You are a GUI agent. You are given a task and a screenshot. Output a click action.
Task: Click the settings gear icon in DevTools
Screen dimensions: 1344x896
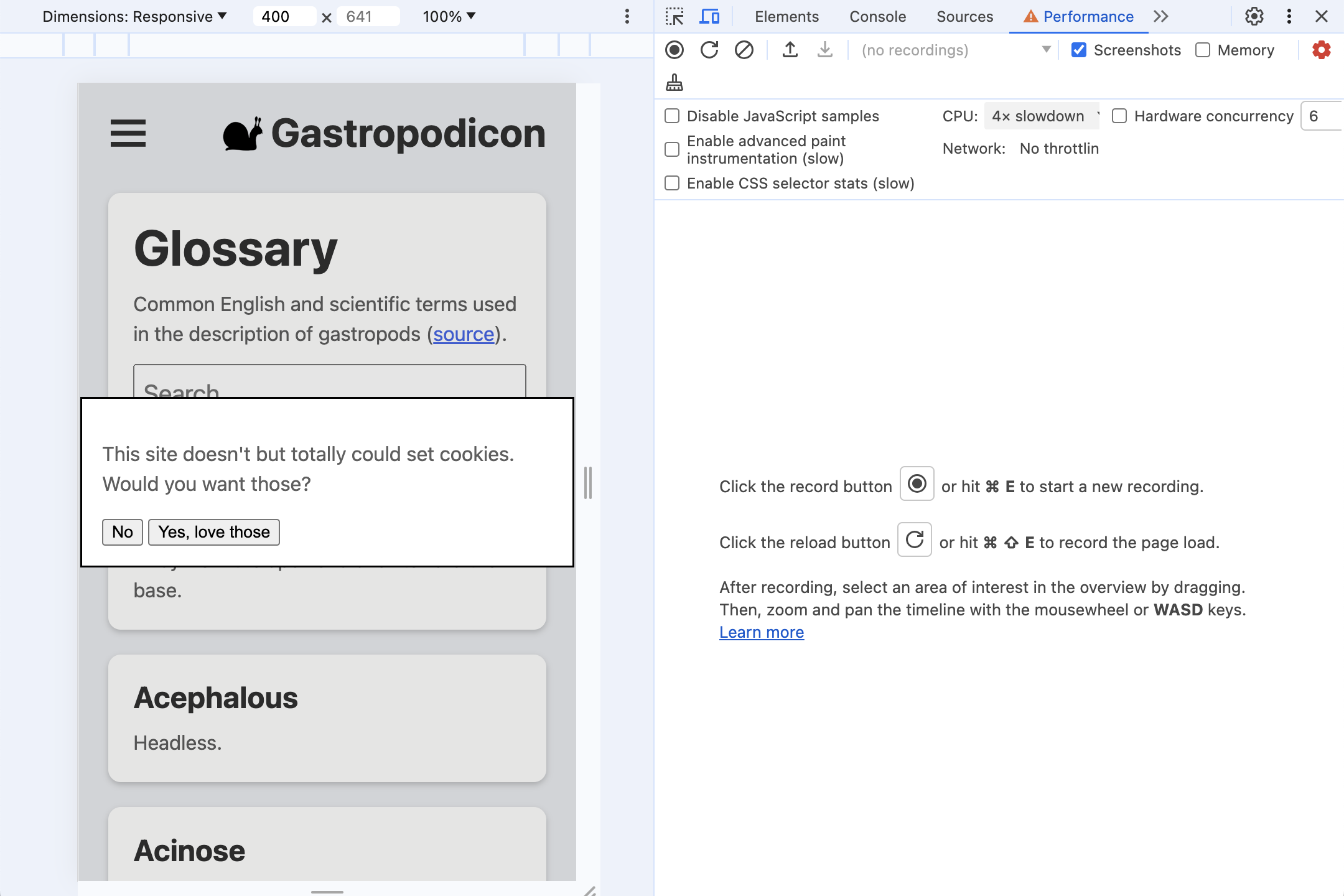click(1253, 16)
